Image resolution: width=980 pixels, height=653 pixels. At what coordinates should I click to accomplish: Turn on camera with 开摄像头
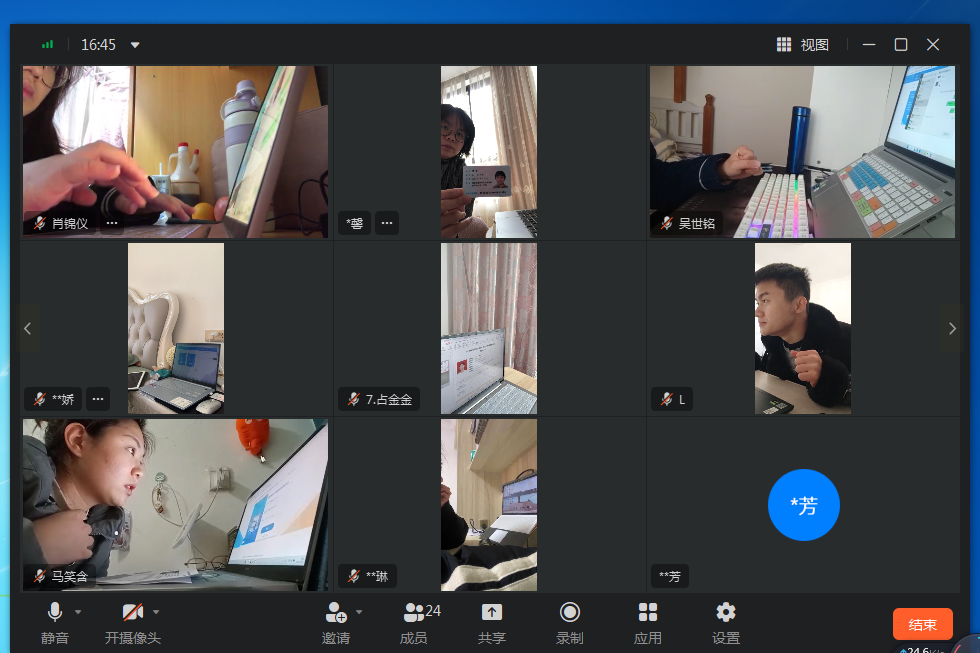click(132, 621)
